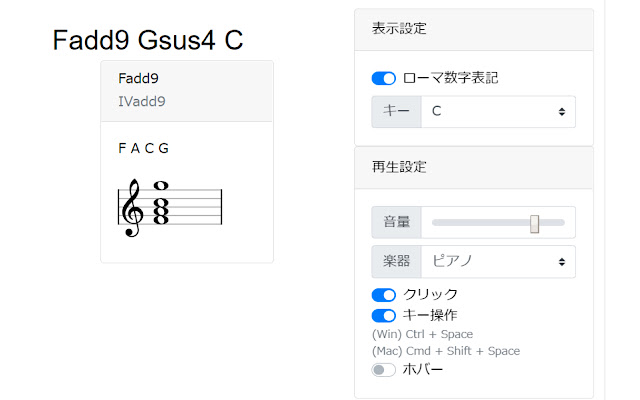Click the Fadd9 Gsus4 C heading
The height and width of the screenshot is (400, 640).
[x=148, y=40]
